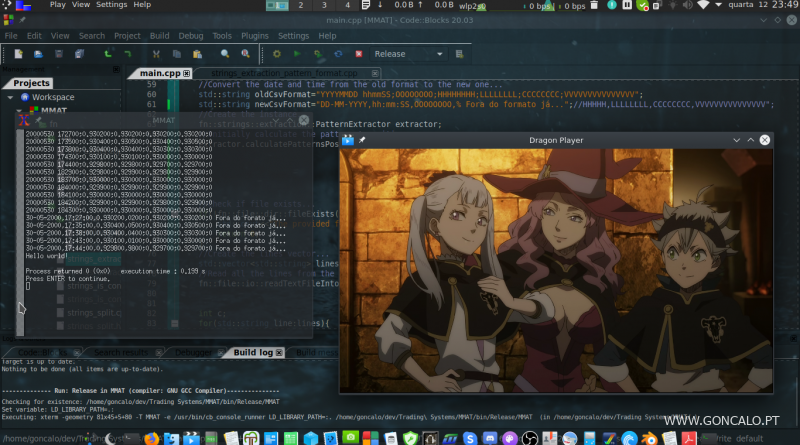Click the Build and run icon
The width and height of the screenshot is (800, 445).
pos(318,54)
